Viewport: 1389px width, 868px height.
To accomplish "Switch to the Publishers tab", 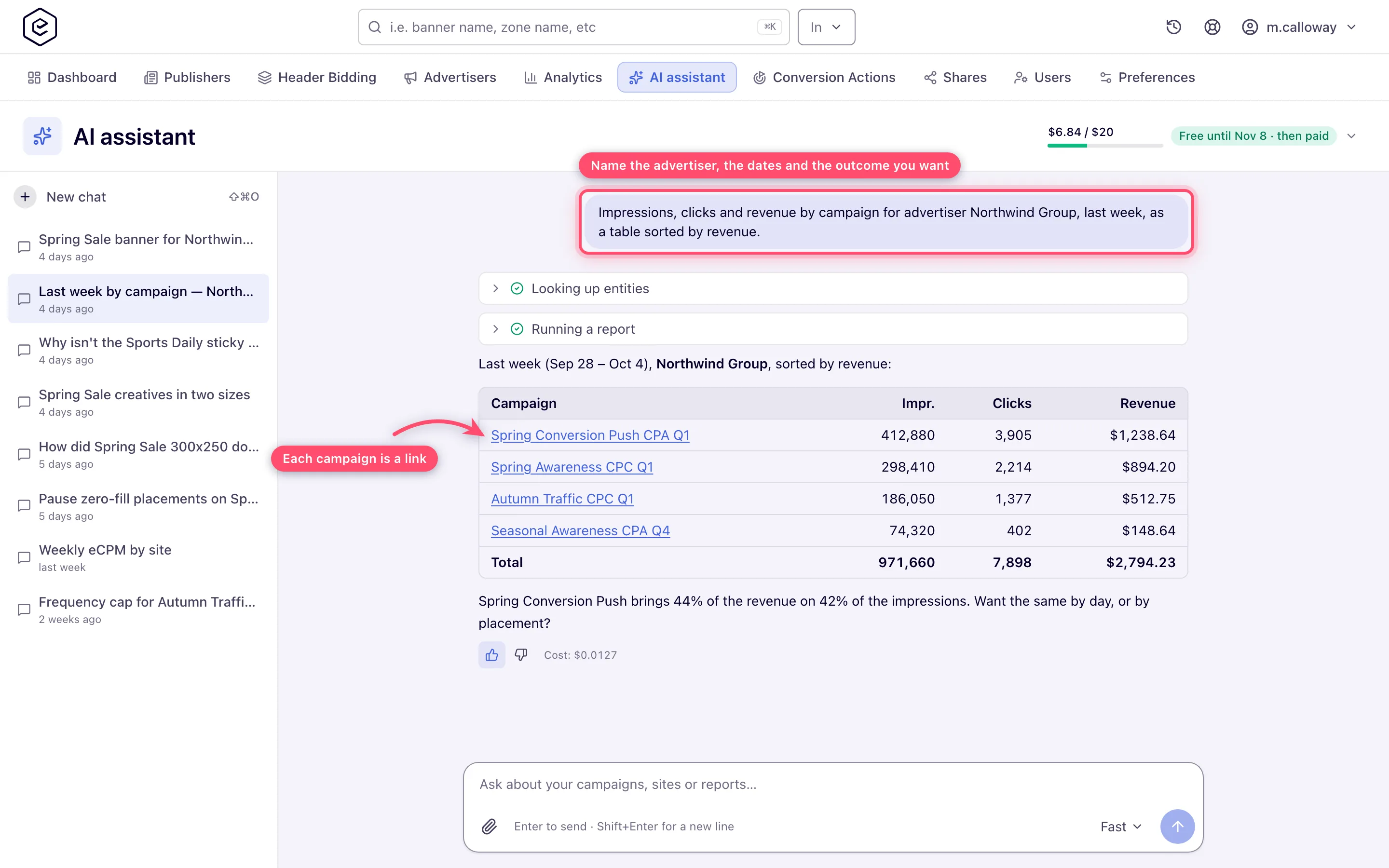I will (187, 77).
